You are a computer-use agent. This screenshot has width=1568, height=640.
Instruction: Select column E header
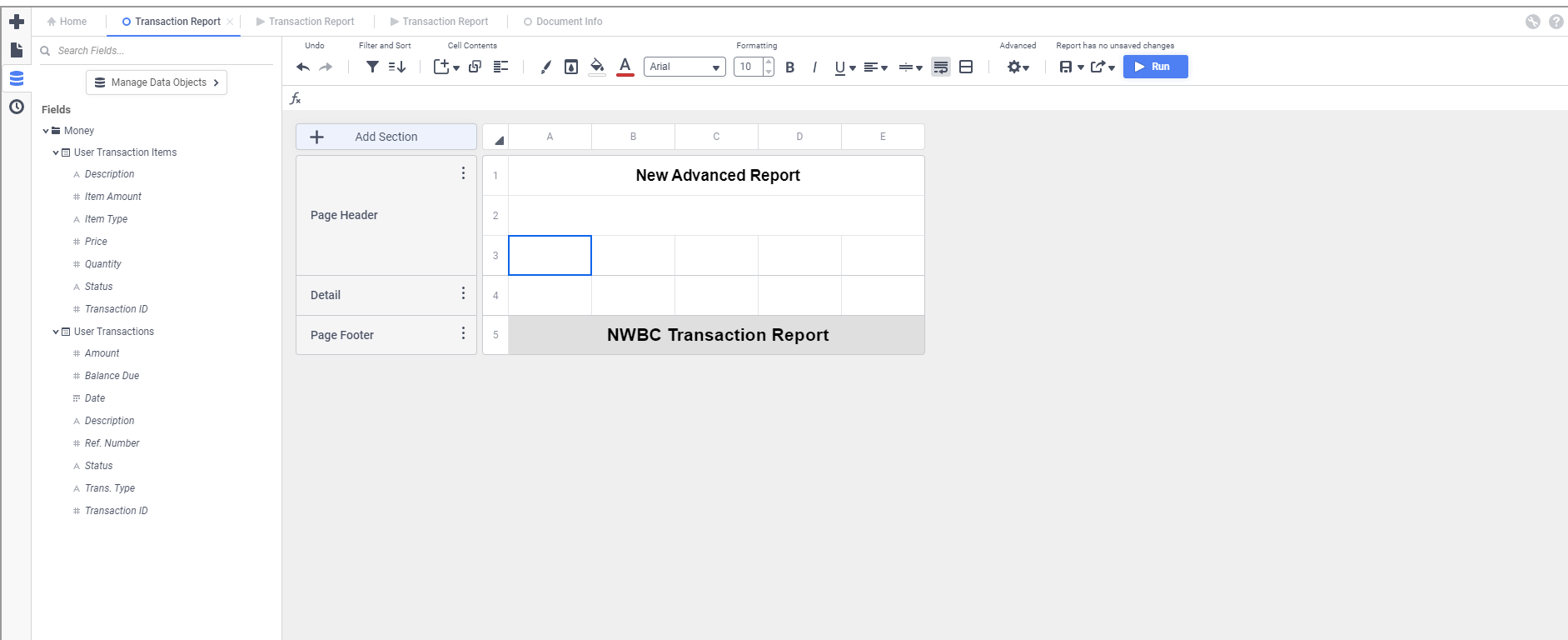(883, 137)
